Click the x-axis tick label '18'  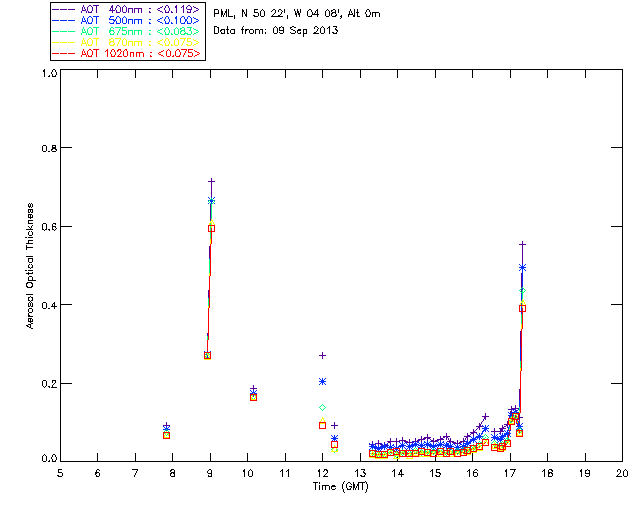(x=547, y=473)
